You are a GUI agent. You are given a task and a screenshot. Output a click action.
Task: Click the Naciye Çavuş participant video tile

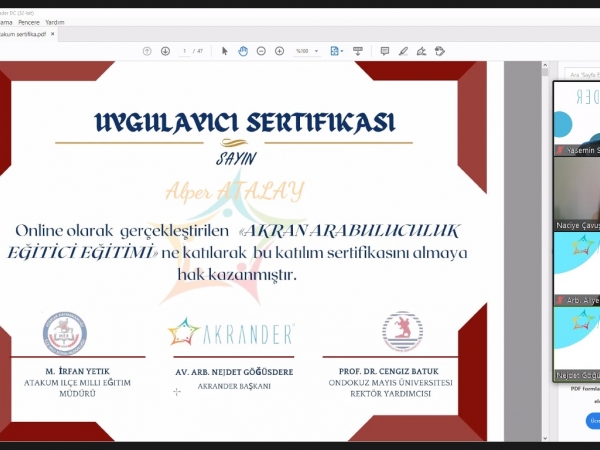[x=577, y=193]
